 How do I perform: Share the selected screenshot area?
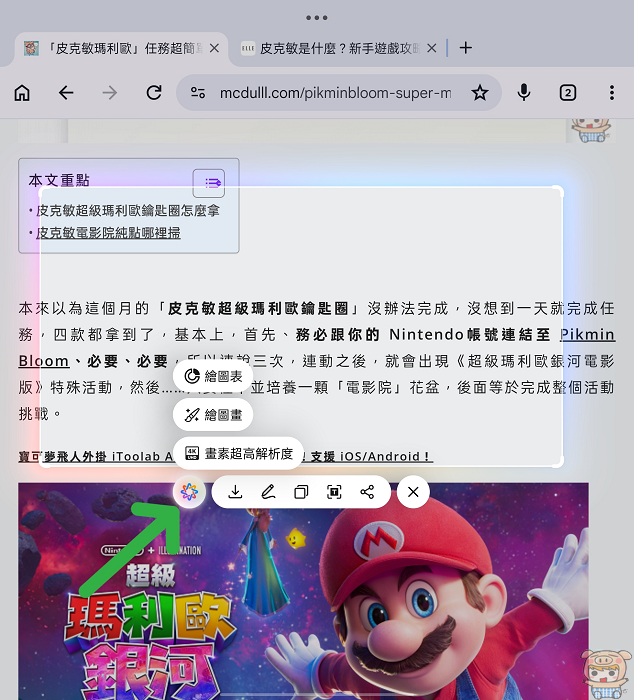(x=367, y=492)
